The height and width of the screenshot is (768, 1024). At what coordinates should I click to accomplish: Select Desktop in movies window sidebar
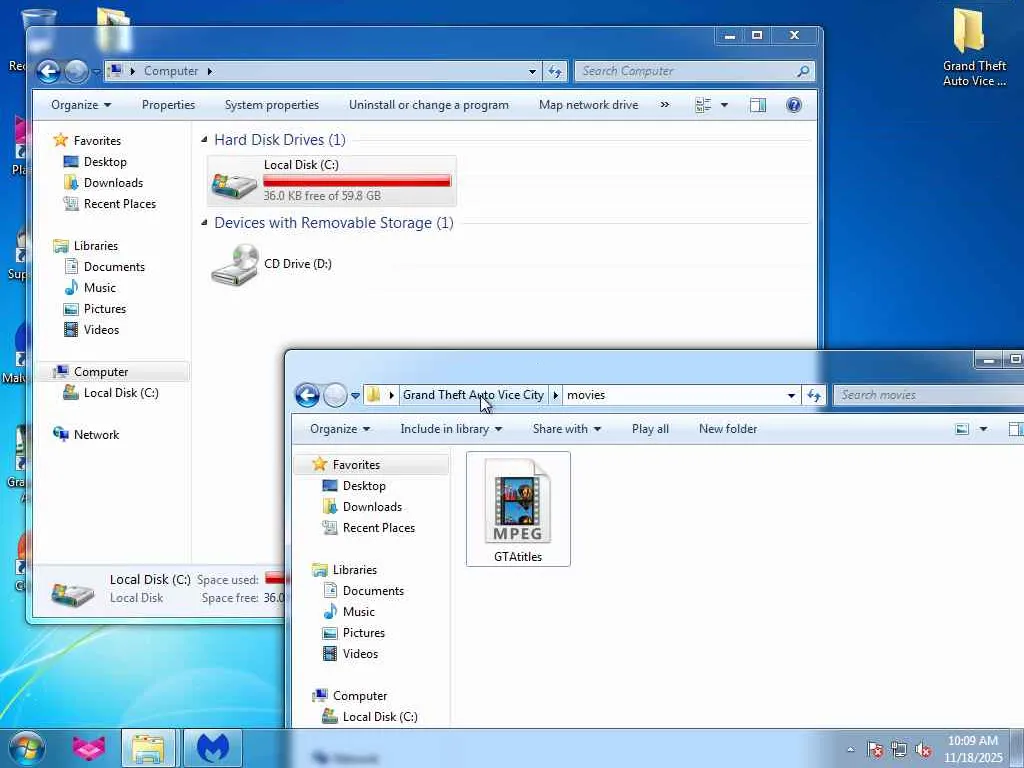click(x=364, y=486)
